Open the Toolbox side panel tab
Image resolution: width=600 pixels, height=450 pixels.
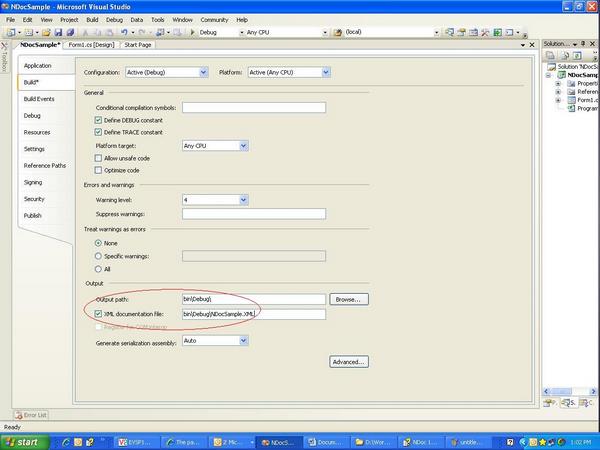4,57
